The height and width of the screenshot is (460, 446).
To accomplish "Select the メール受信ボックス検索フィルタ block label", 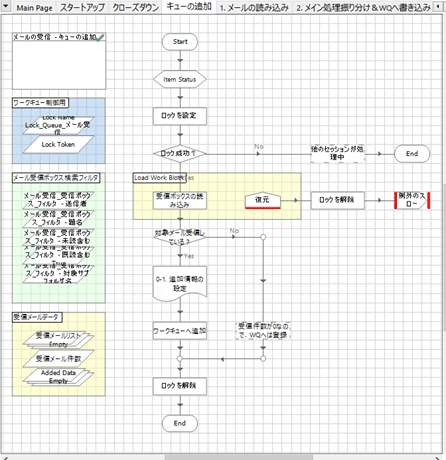I will click(x=56, y=178).
